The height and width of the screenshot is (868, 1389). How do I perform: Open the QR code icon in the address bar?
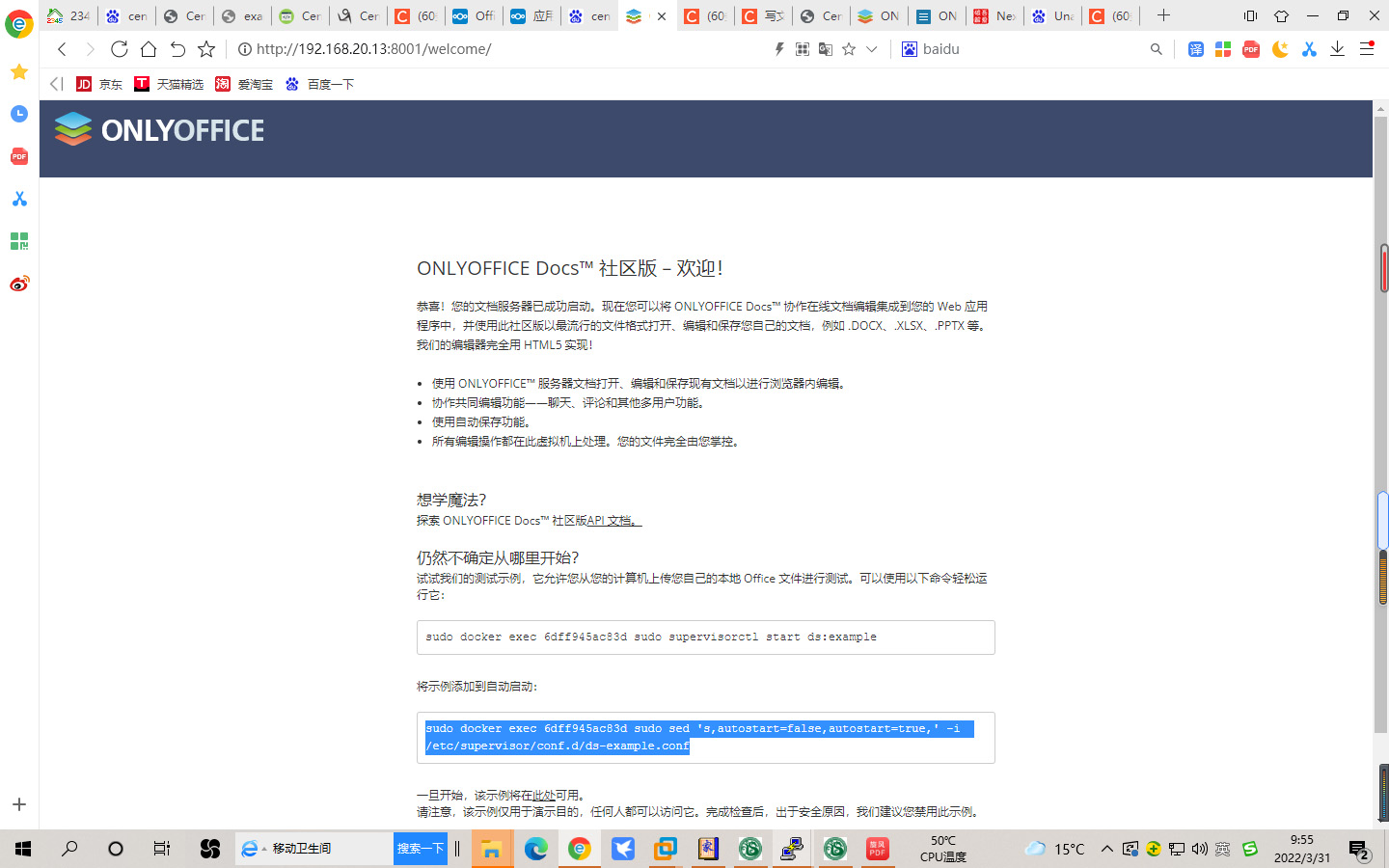803,49
